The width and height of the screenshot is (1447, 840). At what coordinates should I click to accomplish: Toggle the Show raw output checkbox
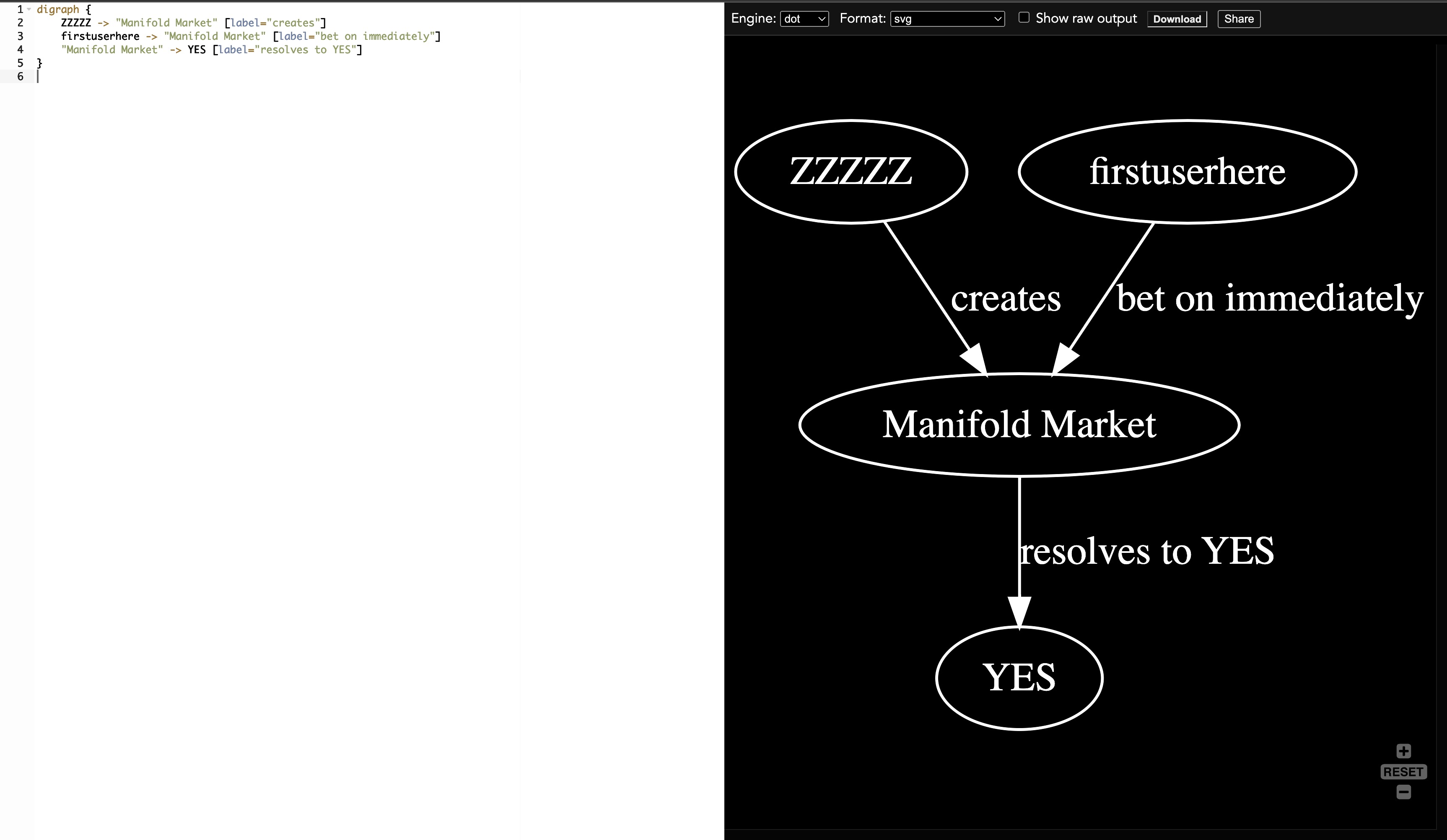(x=1024, y=17)
